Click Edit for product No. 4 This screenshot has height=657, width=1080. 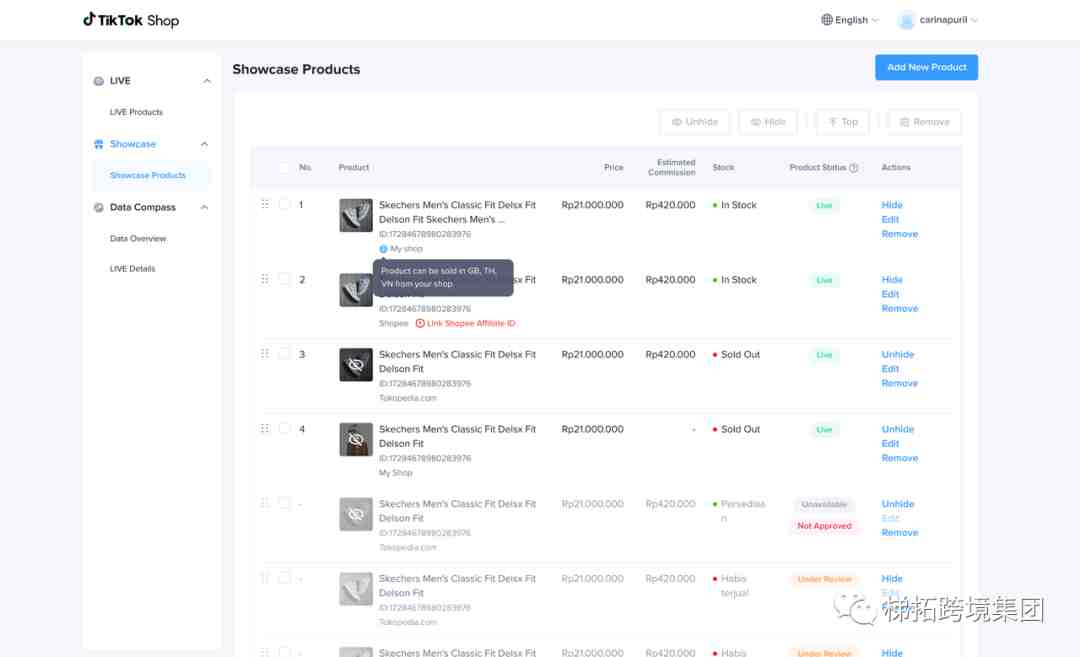coord(890,444)
